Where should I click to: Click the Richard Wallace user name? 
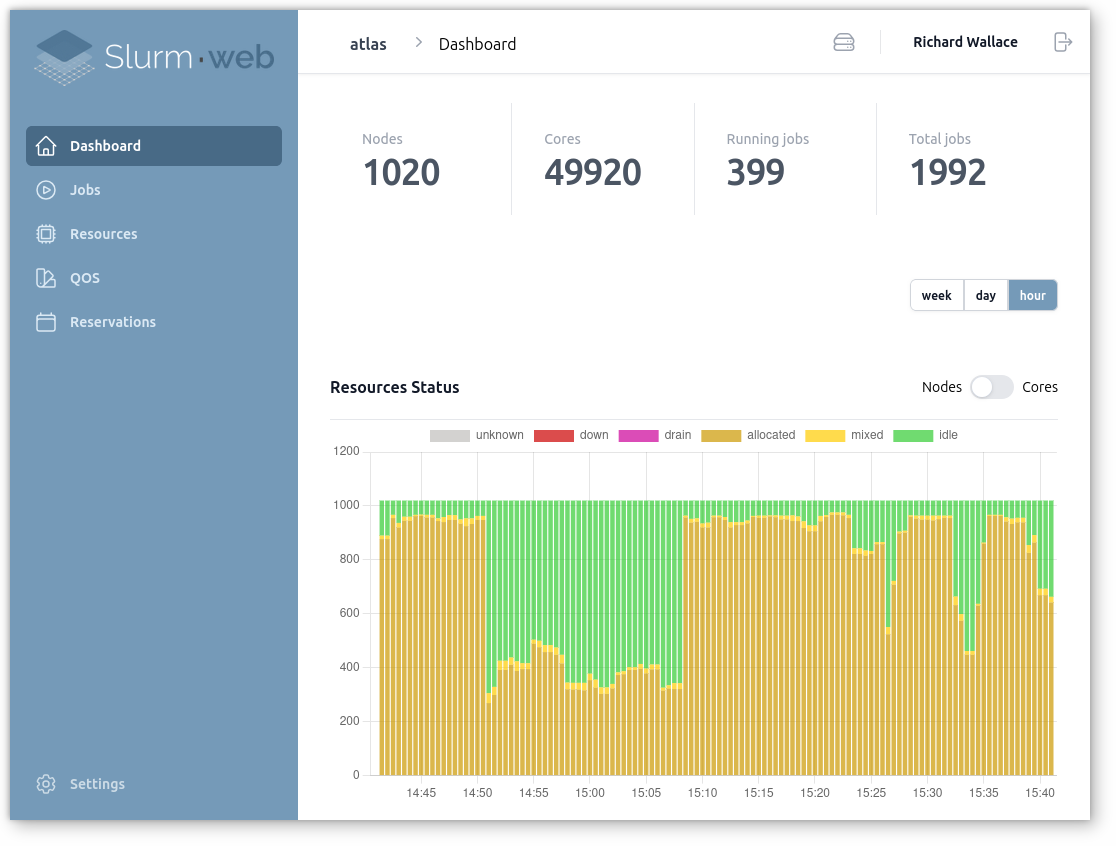pos(965,42)
